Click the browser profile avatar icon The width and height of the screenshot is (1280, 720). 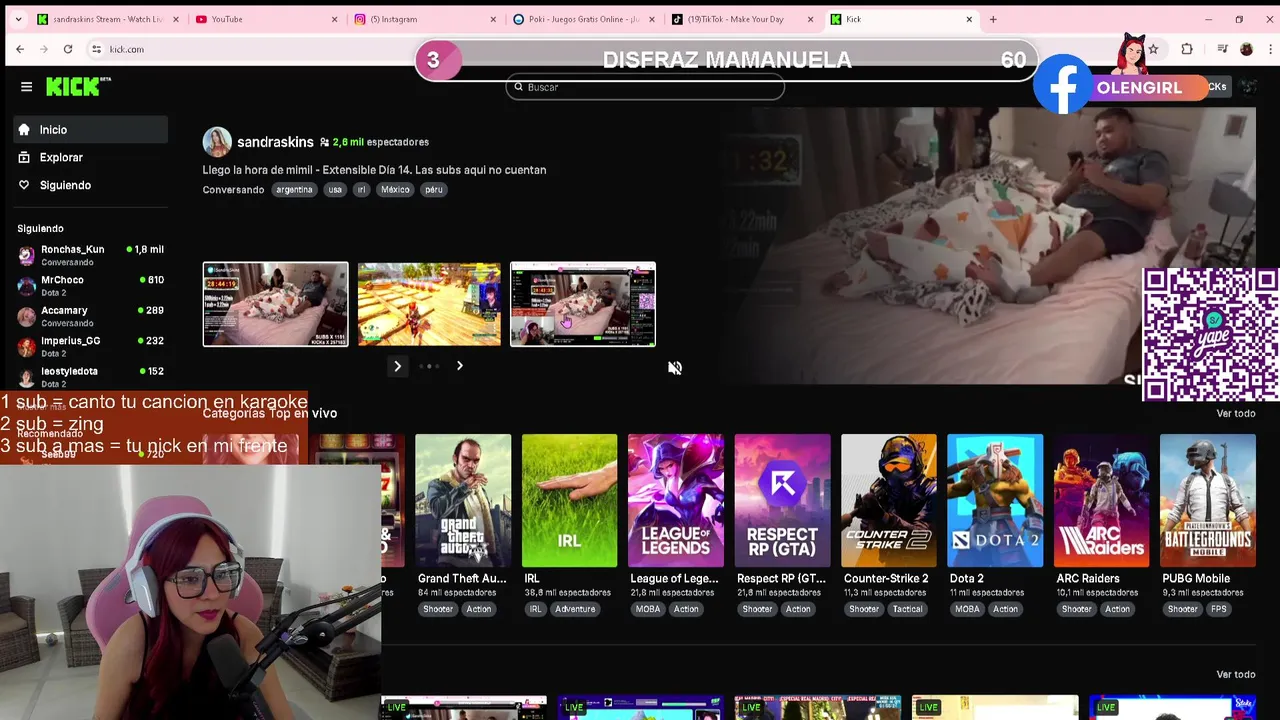pos(1246,49)
